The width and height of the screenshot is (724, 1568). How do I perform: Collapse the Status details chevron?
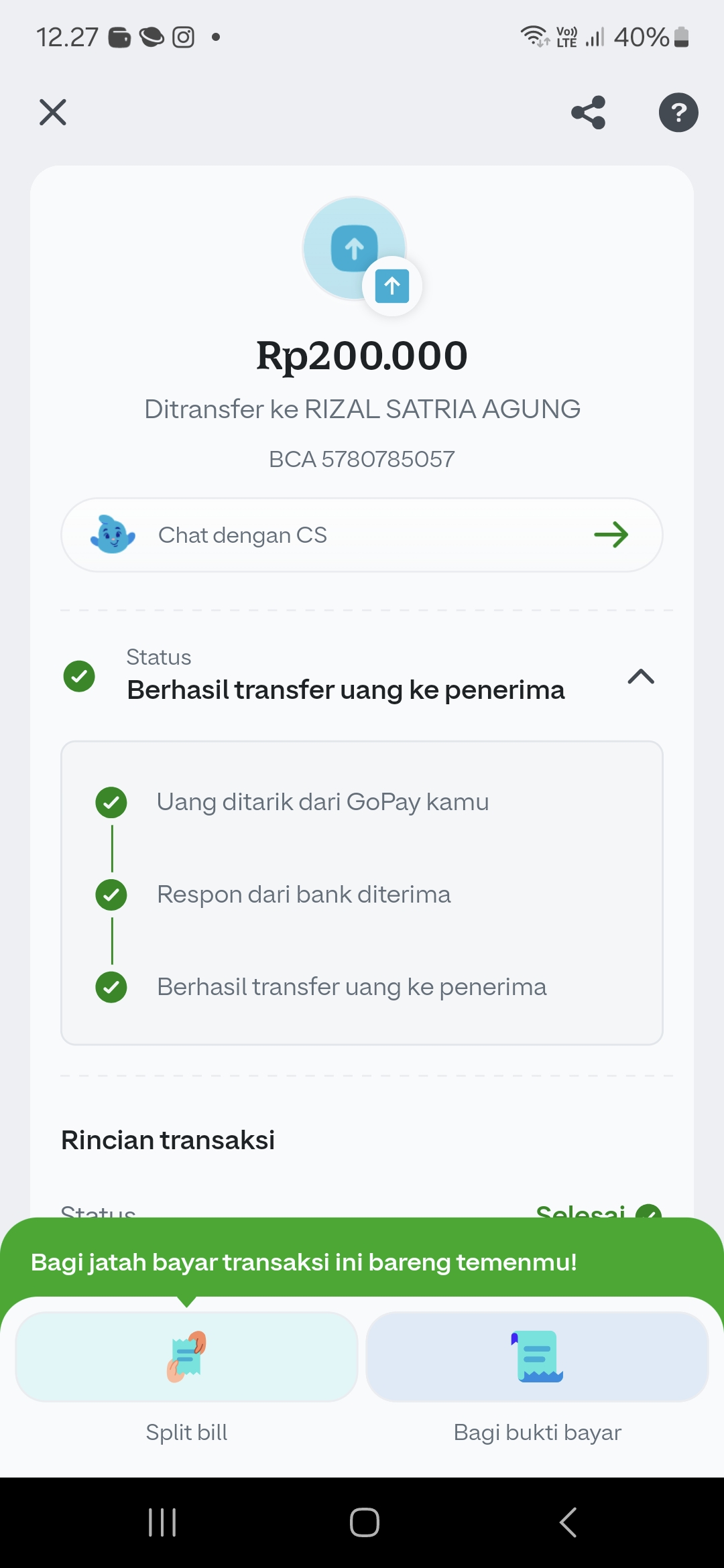tap(641, 676)
